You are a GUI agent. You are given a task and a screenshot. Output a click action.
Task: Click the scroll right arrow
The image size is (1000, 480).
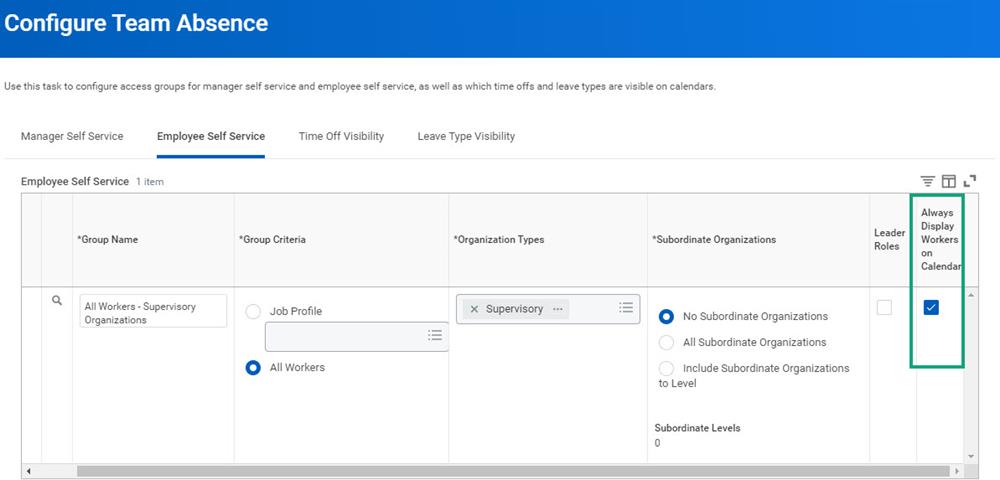pos(957,471)
